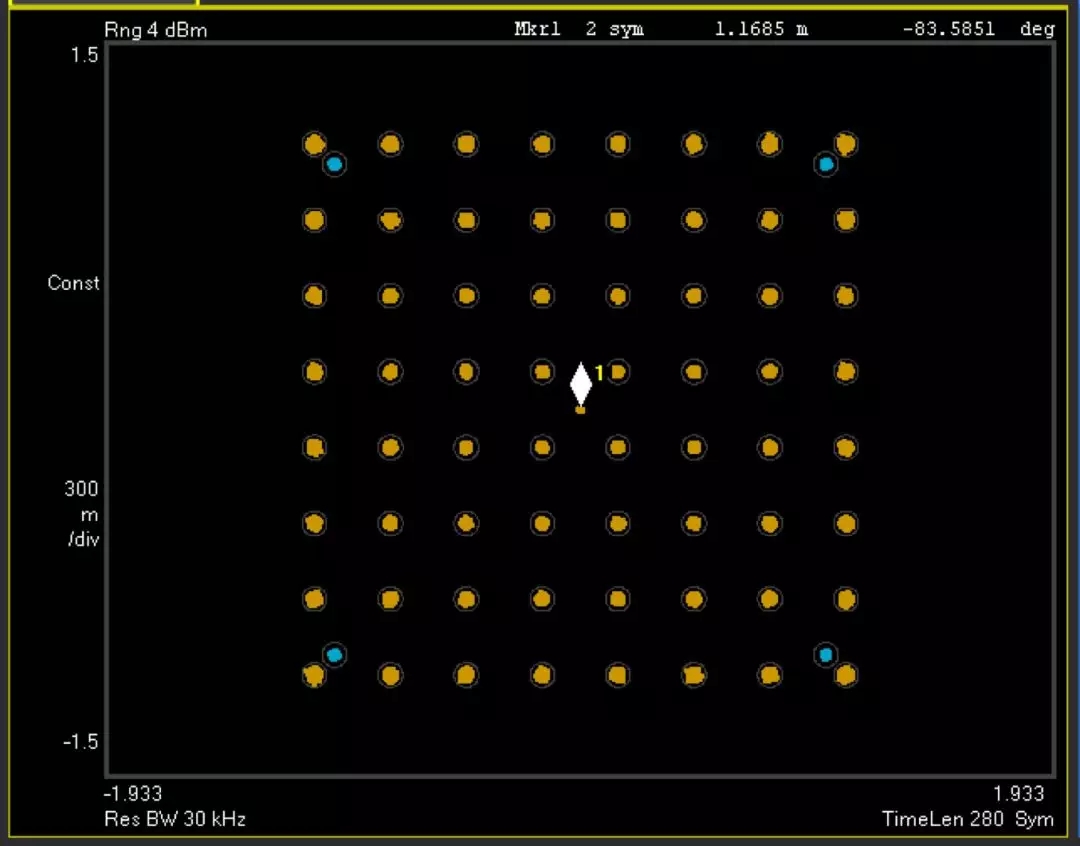Click the 300 m /div scale label

pyautogui.click(x=82, y=515)
